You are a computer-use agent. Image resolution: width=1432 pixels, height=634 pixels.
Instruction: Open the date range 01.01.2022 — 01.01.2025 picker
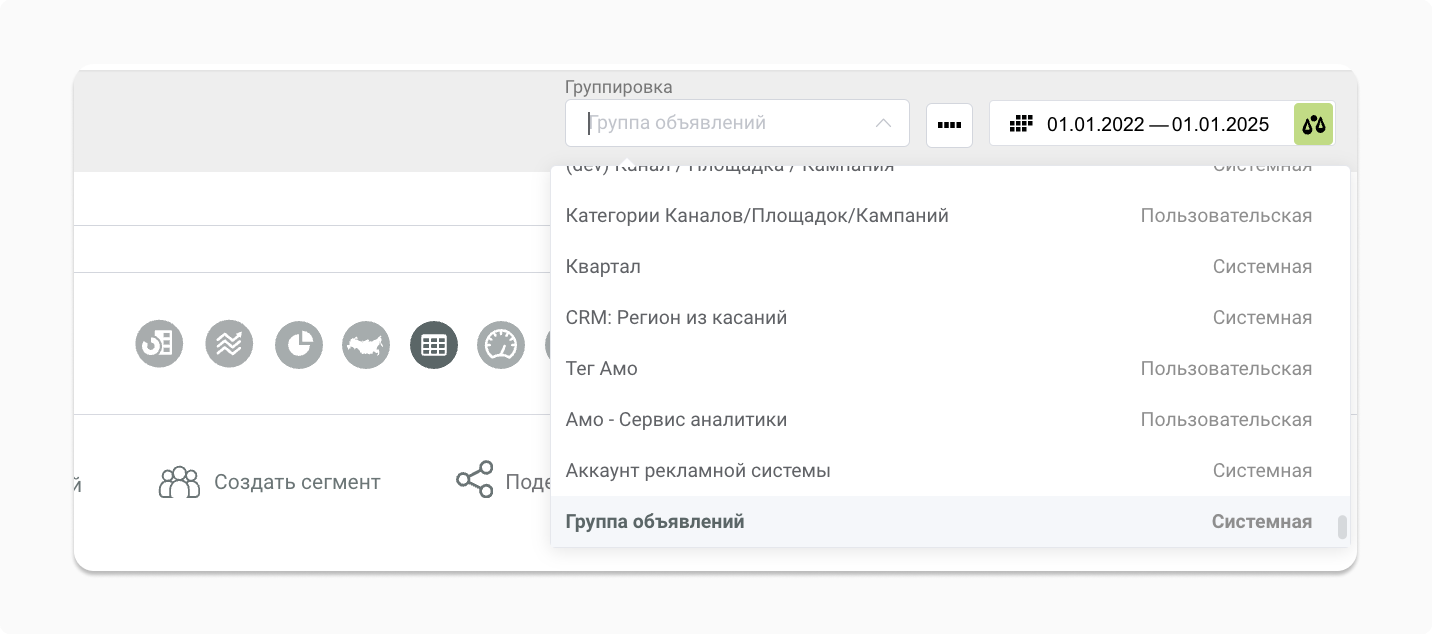point(1157,124)
